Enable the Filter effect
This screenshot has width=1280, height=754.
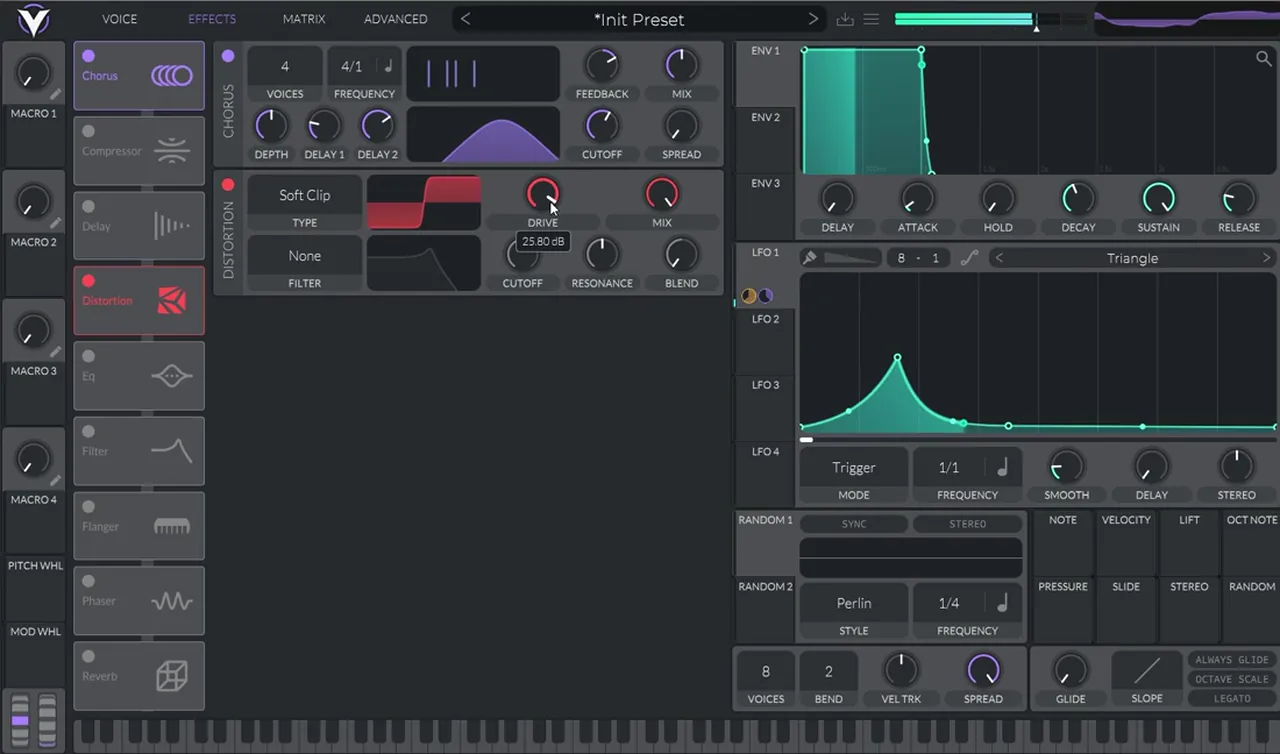coord(88,431)
